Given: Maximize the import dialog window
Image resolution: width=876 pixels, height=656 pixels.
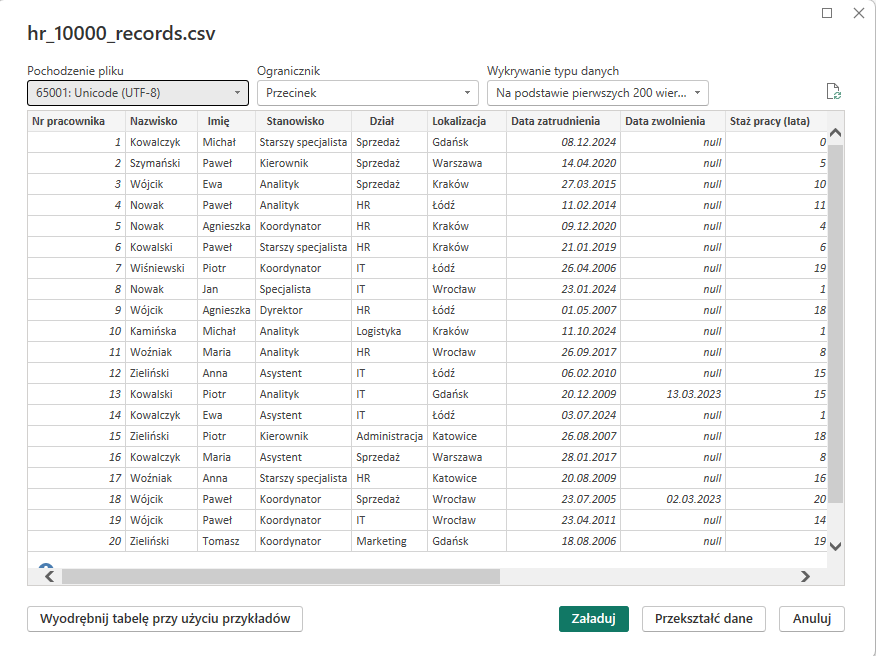Looking at the screenshot, I should [x=826, y=13].
